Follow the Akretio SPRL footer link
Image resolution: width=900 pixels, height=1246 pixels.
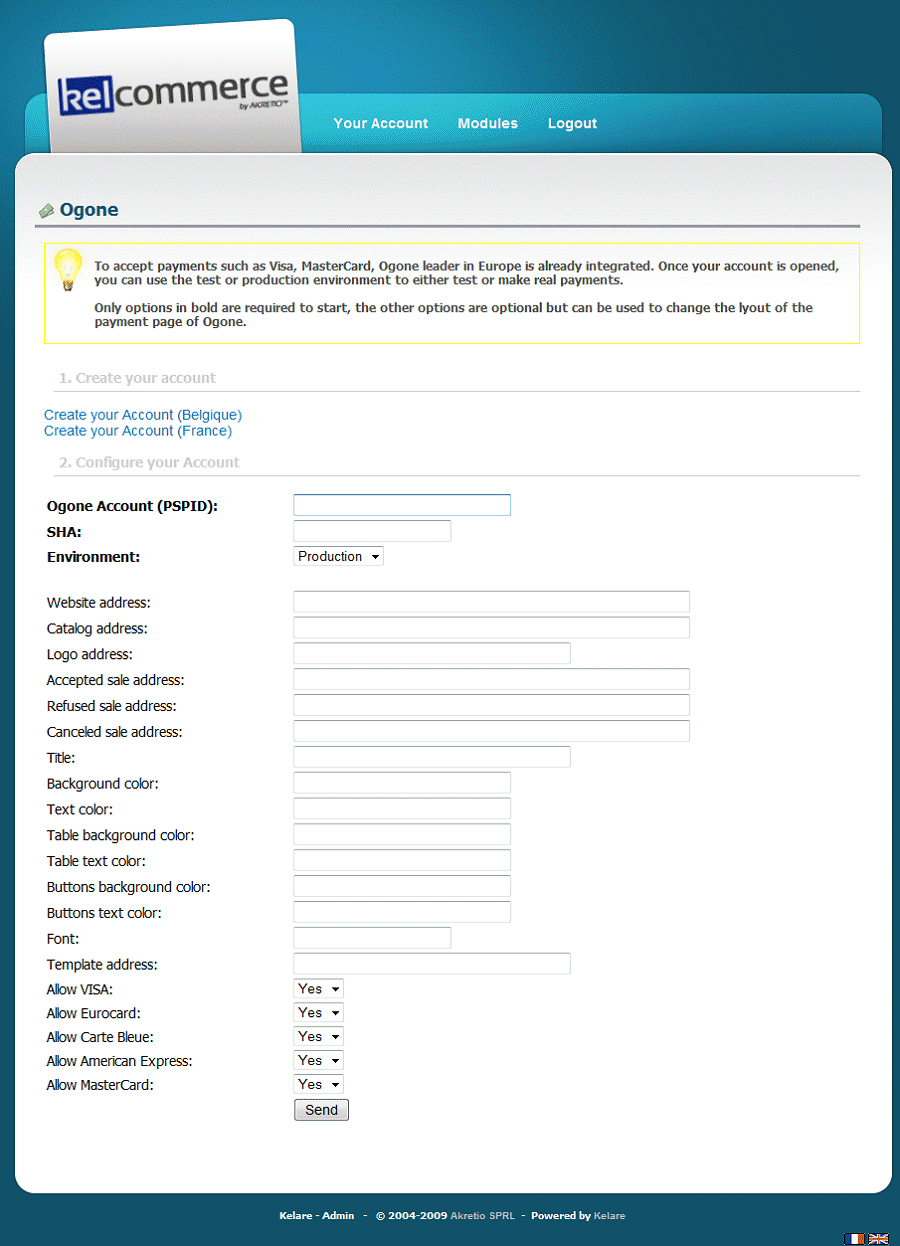tap(482, 1216)
